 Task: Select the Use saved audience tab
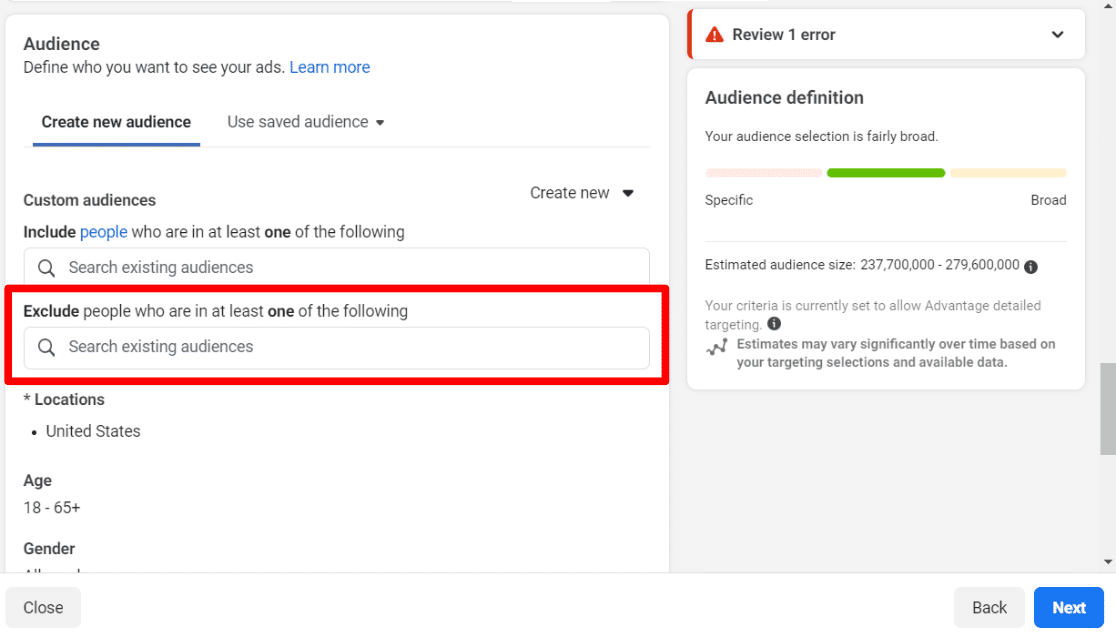(x=296, y=121)
